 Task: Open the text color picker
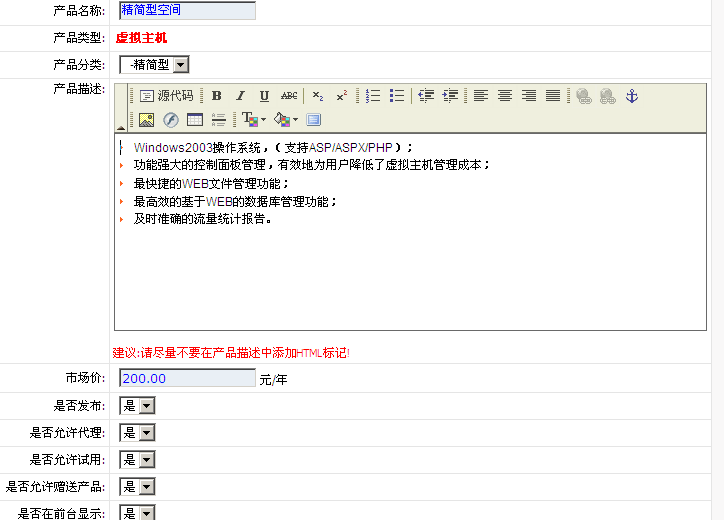(253, 120)
